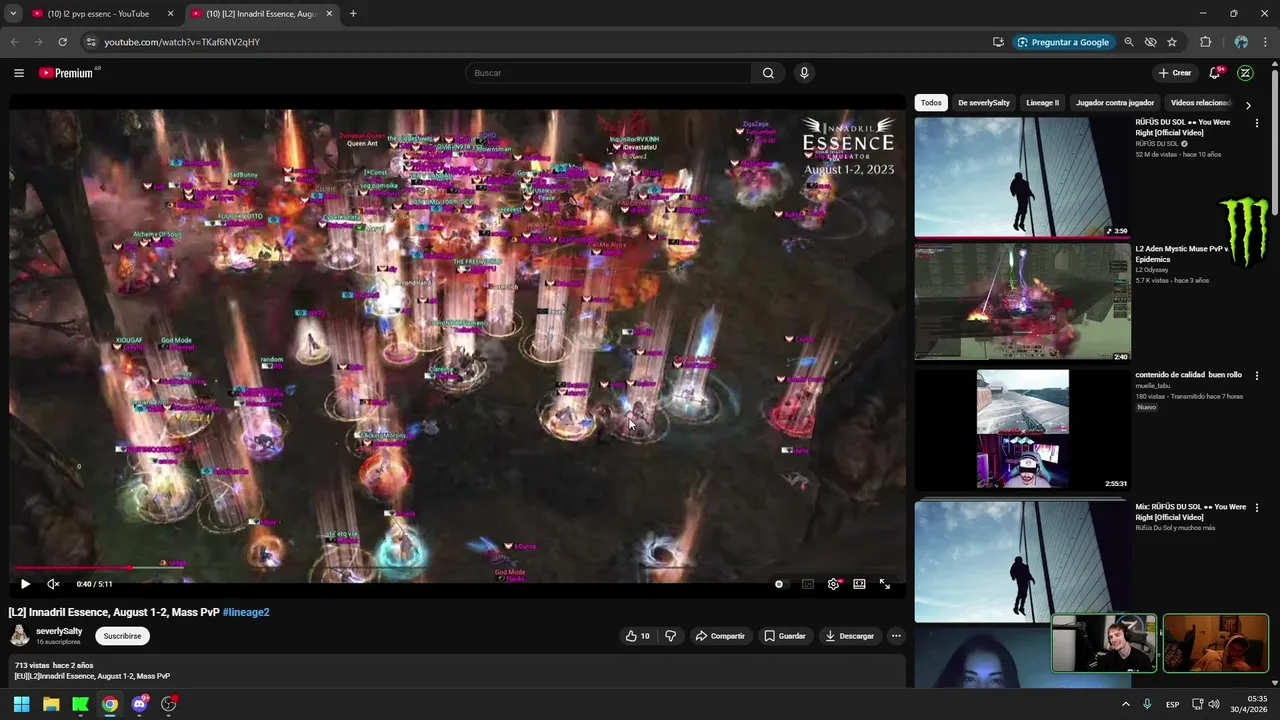Click the youtube.com address bar URL
The height and width of the screenshot is (720, 1280).
[x=182, y=42]
